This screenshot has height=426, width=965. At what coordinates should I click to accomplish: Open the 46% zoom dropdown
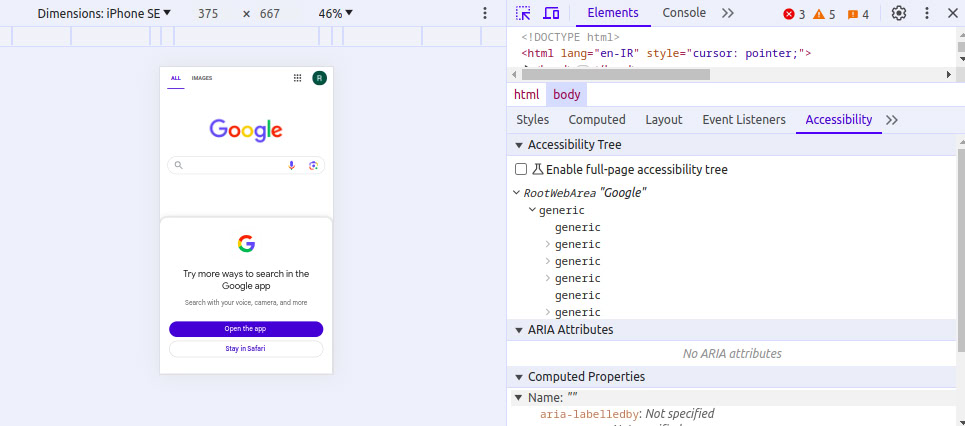335,14
